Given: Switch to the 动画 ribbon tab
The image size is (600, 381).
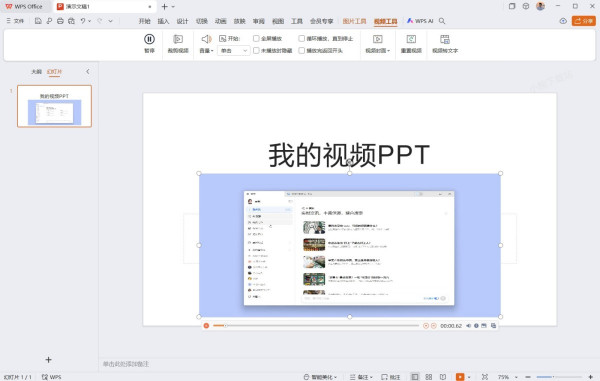Looking at the screenshot, I should coord(220,21).
